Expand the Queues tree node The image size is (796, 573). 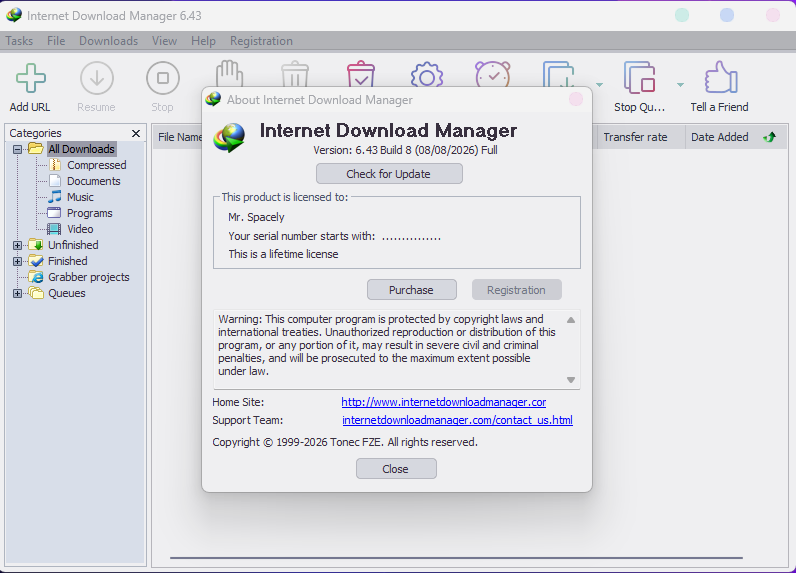[x=17, y=293]
